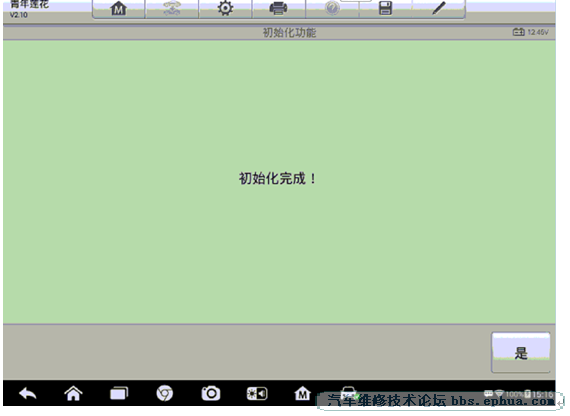Open brightness and volume shortcut

257,393
